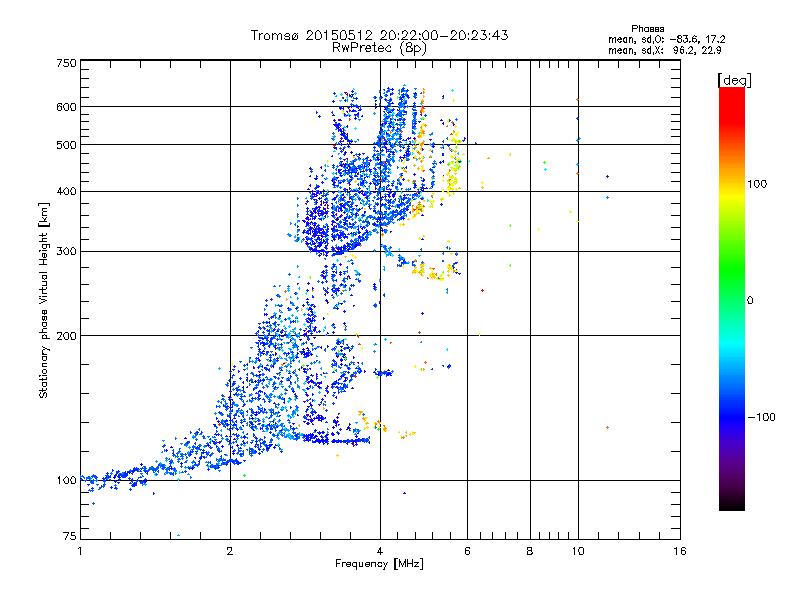Click the x-axis tick label '16'

click(x=680, y=551)
